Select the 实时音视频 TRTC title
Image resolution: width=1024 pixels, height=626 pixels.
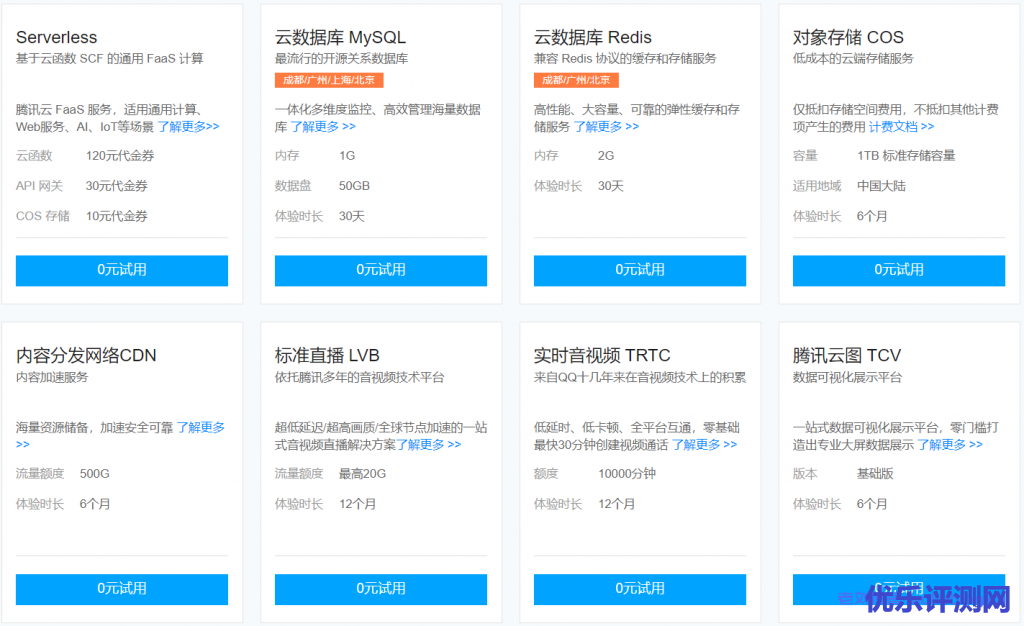pyautogui.click(x=602, y=355)
